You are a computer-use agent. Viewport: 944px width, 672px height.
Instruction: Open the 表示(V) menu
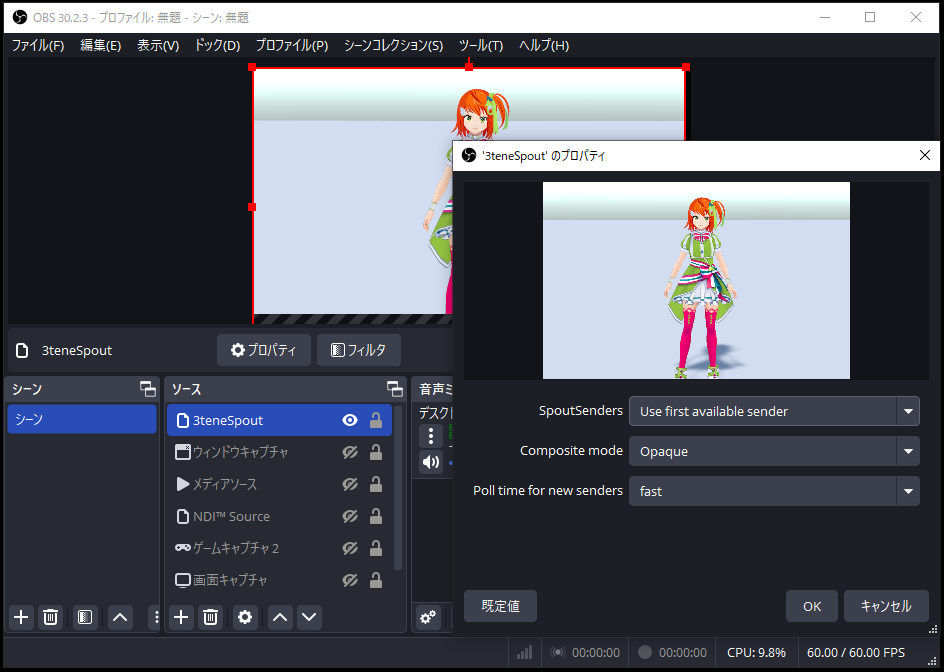158,45
